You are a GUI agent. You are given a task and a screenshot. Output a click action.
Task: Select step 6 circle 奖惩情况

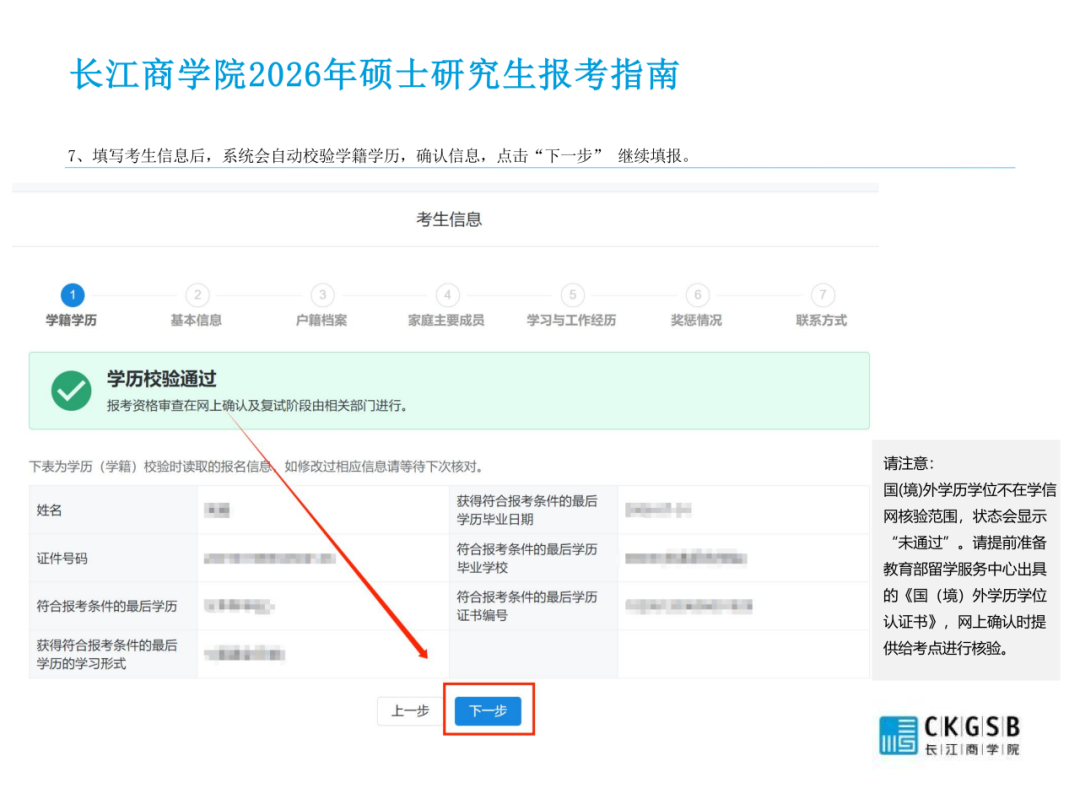tap(697, 295)
